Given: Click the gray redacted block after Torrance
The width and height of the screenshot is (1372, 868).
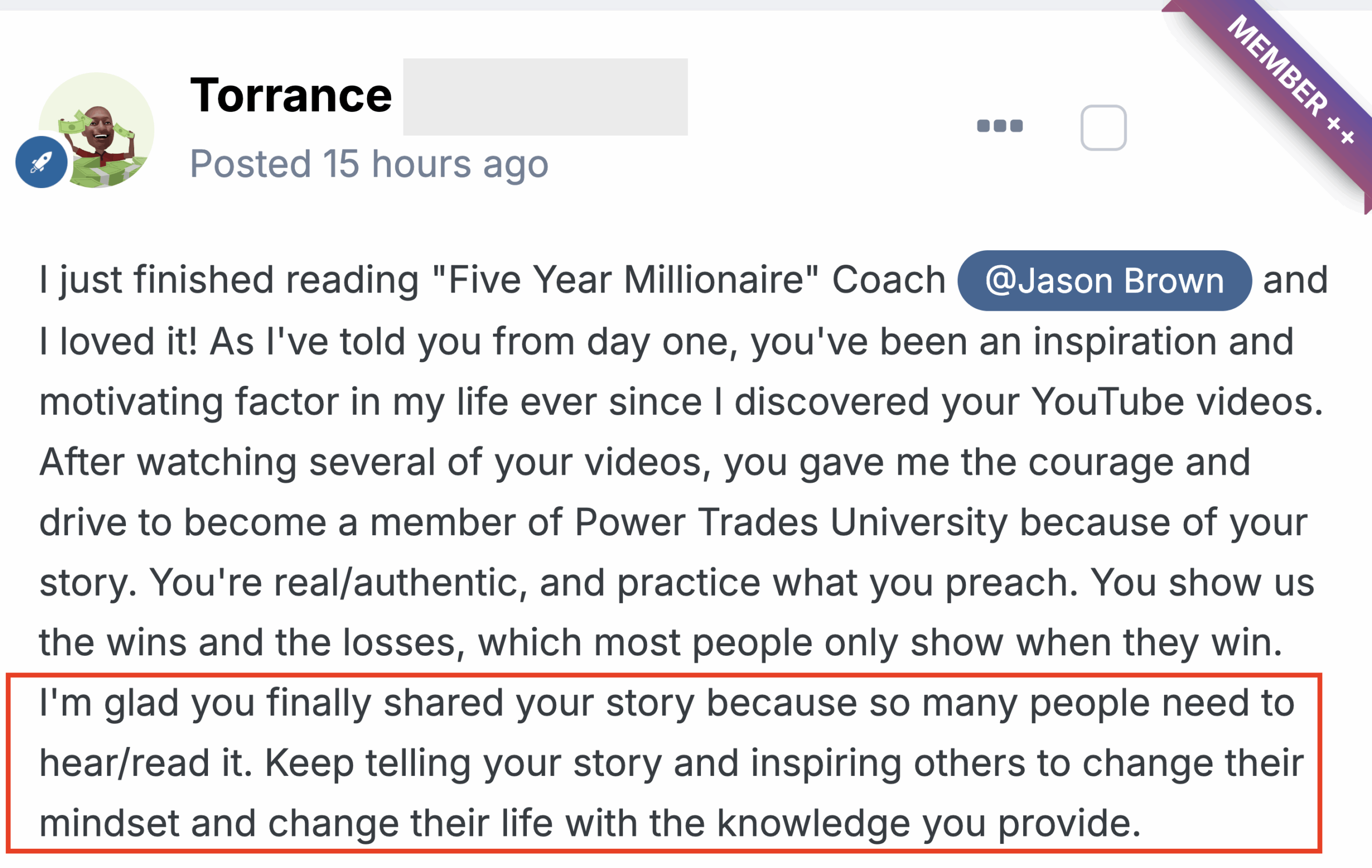Looking at the screenshot, I should click(545, 97).
